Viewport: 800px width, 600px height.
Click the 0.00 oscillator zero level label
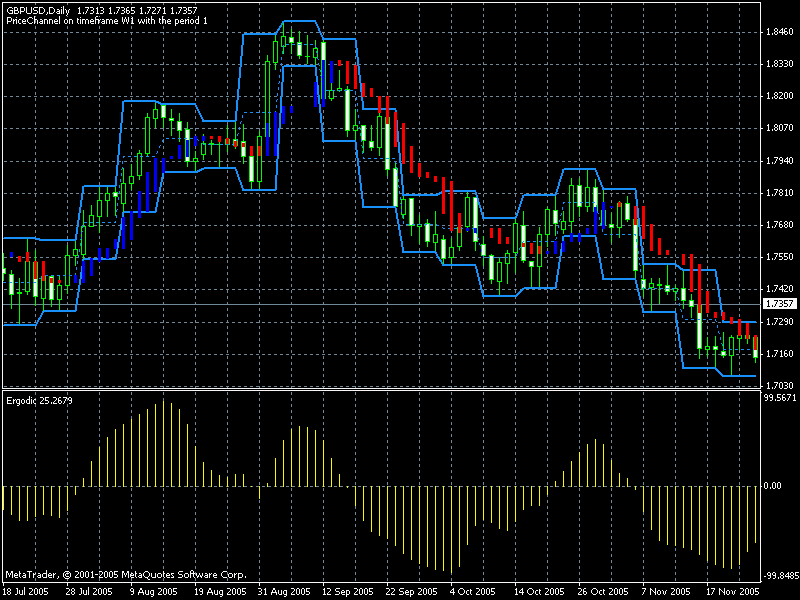[x=773, y=486]
